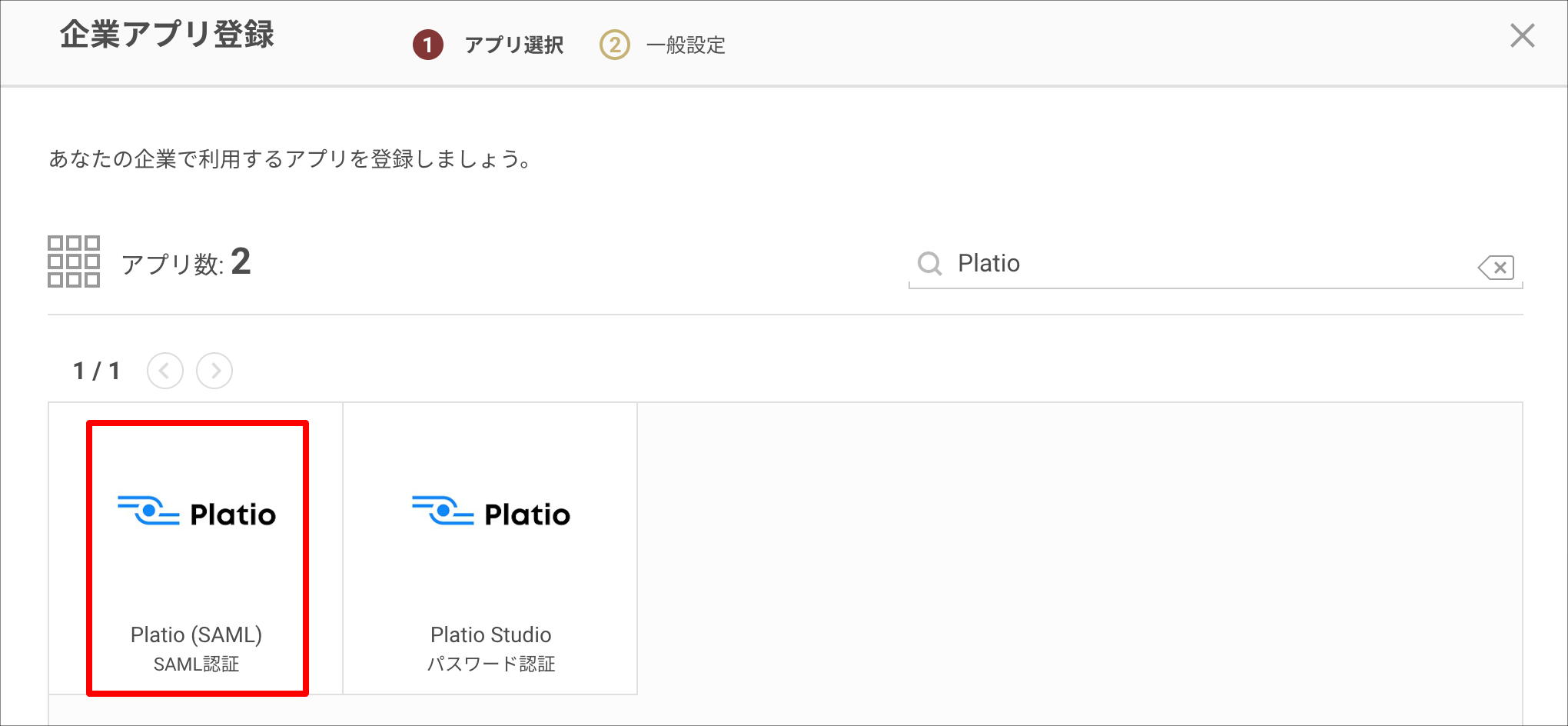Viewport: 1568px width, 726px height.
Task: Click the パスワード認証 label
Action: pyautogui.click(x=491, y=664)
